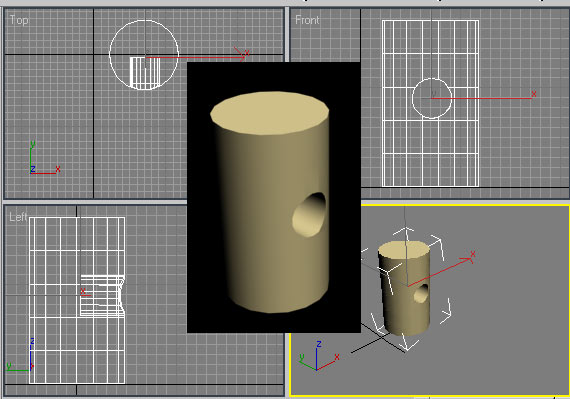Viewport: 570px width, 399px height.
Task: Click the axis tripod in perspective viewport corner
Action: coord(319,356)
